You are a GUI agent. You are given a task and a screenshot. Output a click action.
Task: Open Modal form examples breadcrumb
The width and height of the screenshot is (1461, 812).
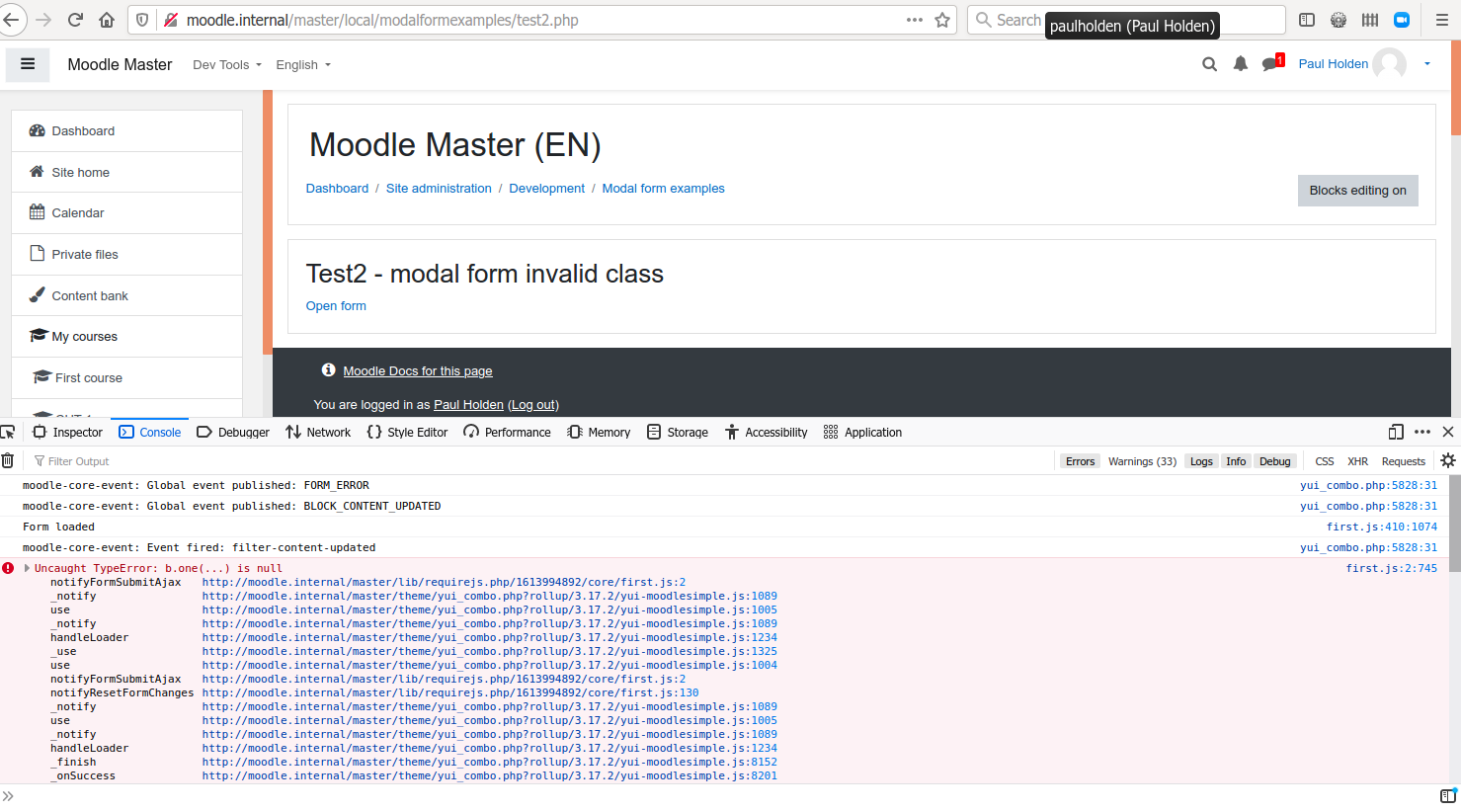tap(663, 189)
